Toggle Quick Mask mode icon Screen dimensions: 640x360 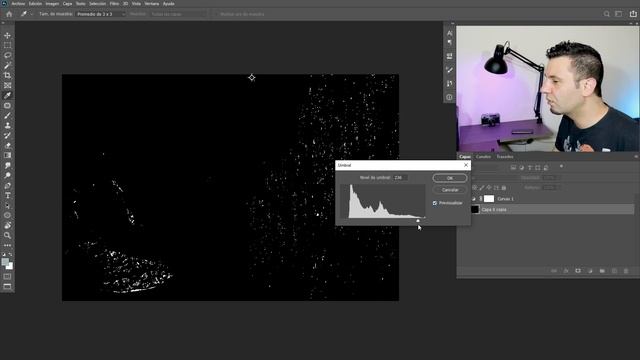pyautogui.click(x=7, y=277)
